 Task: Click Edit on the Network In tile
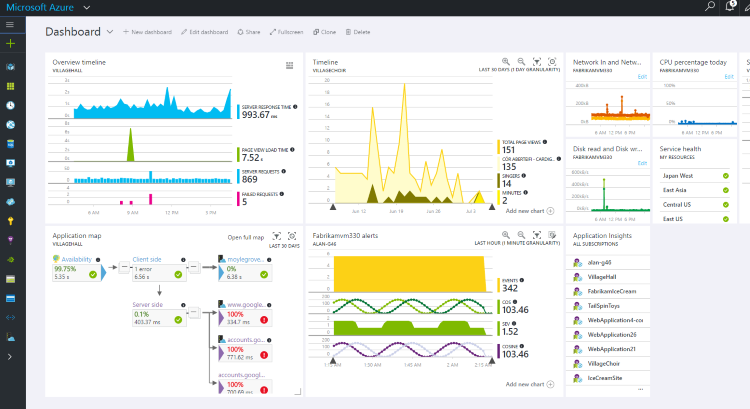click(642, 77)
